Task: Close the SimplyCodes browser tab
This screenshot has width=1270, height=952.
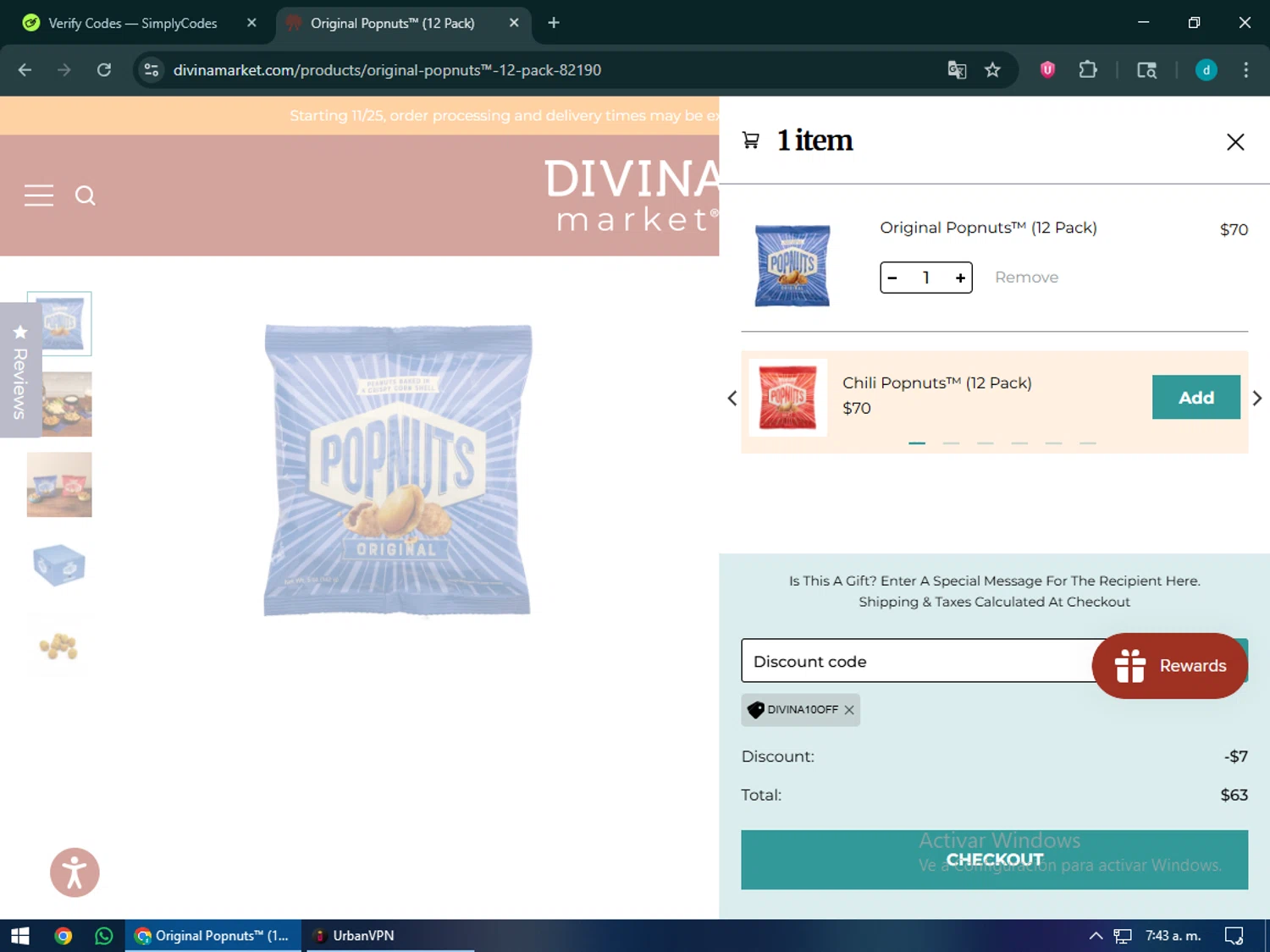Action: tap(251, 23)
